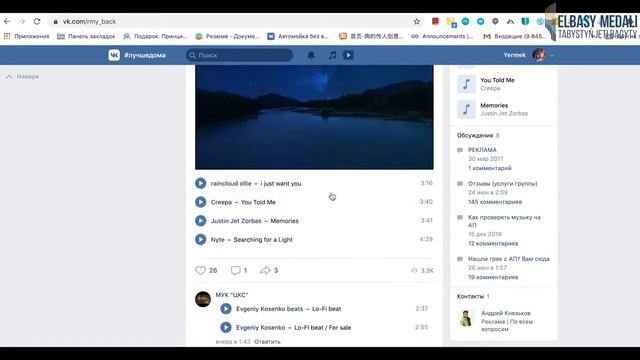Bookmark this page with the star icon

[417, 21]
